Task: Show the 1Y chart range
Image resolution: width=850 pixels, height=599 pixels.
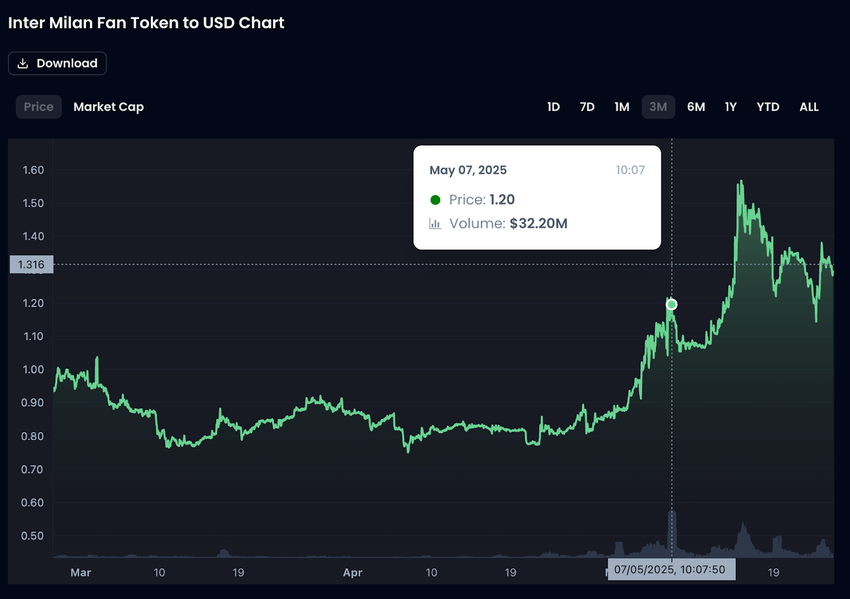Action: (731, 107)
